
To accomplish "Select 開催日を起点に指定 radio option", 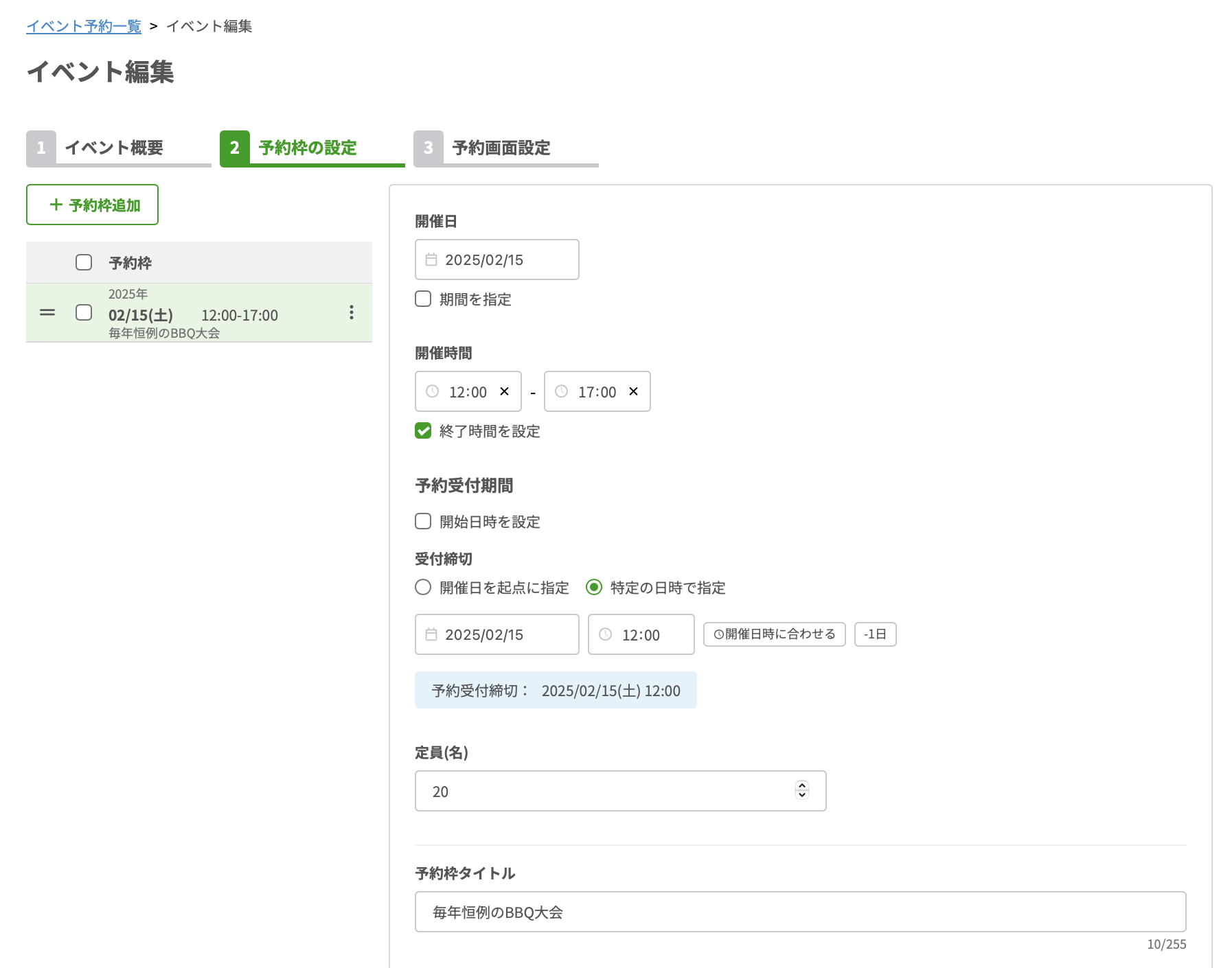I will coord(423,587).
